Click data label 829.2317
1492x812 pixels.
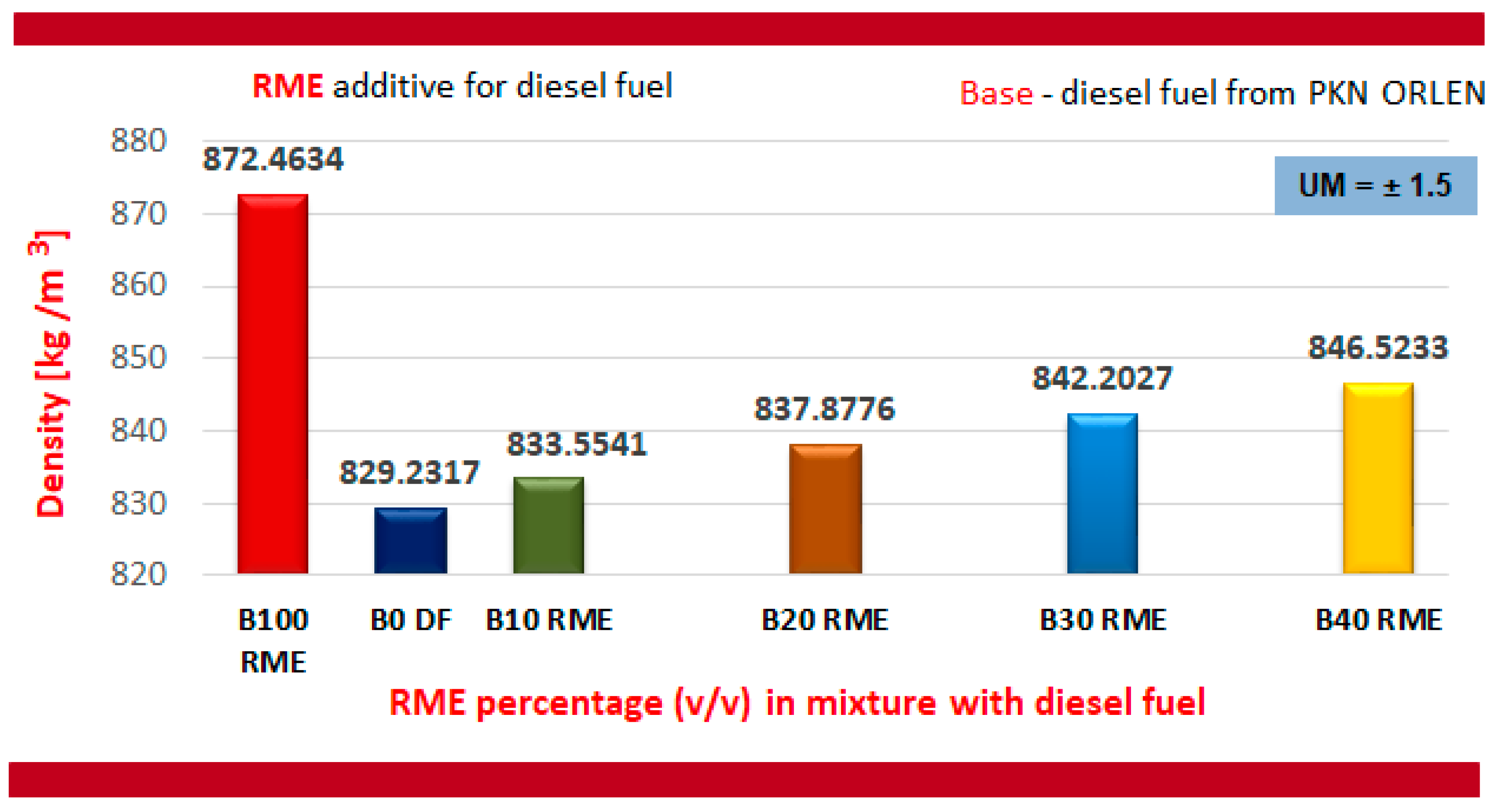point(409,472)
